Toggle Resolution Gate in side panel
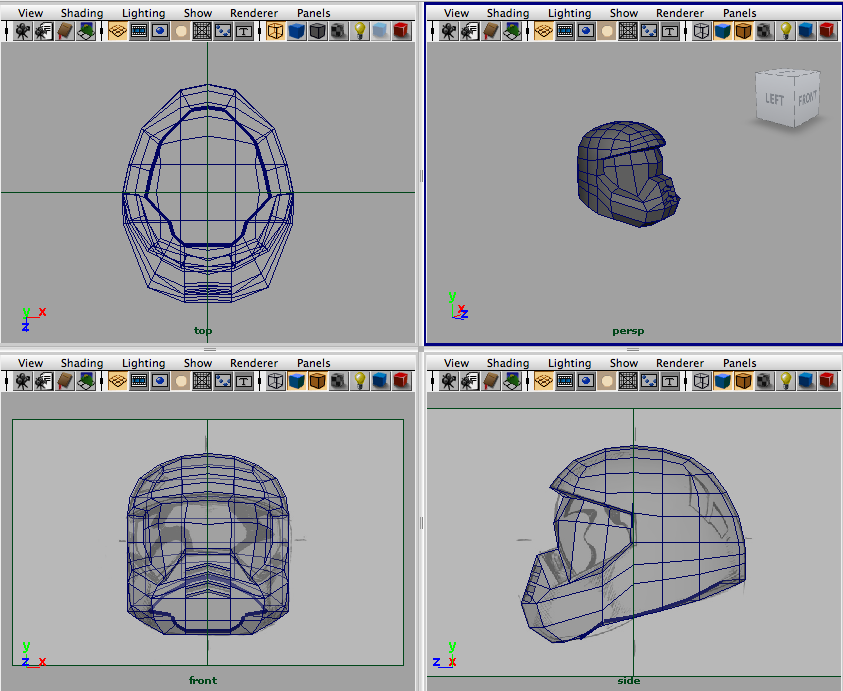The height and width of the screenshot is (691, 843). [x=586, y=381]
